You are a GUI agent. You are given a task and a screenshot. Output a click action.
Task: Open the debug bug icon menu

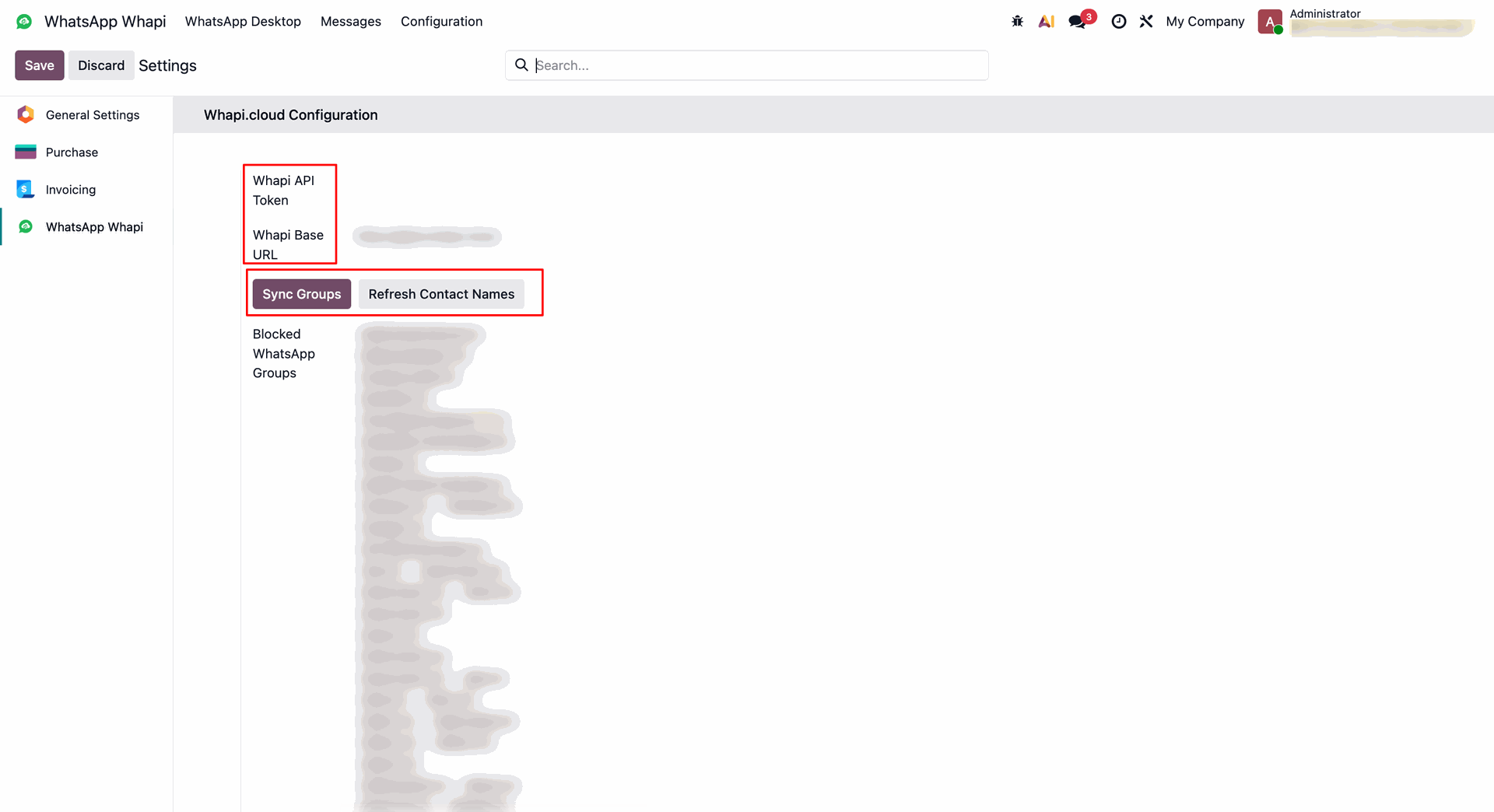click(x=1017, y=22)
